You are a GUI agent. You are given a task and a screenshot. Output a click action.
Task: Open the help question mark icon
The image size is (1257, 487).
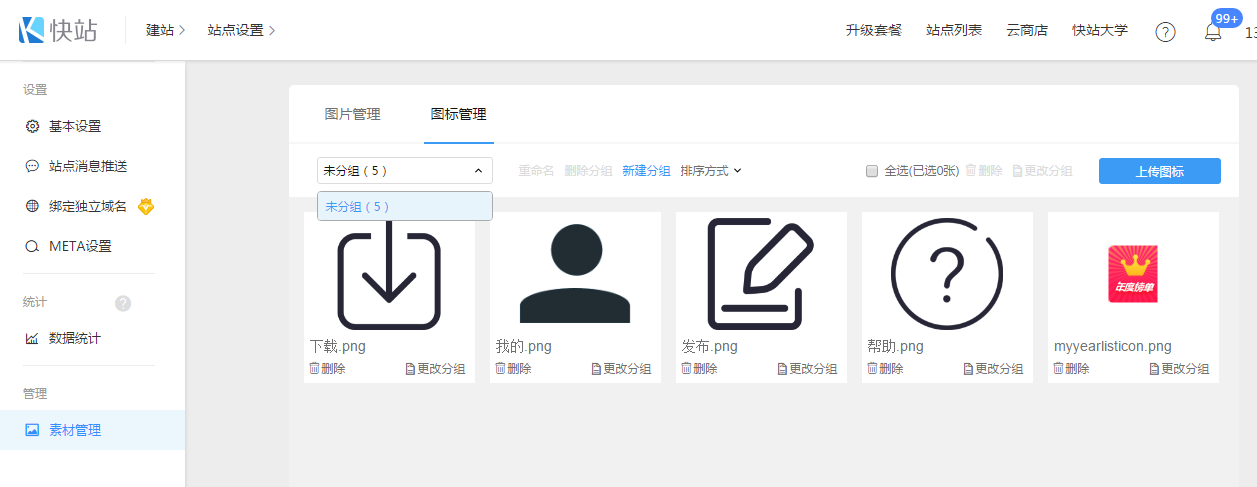pyautogui.click(x=1165, y=31)
